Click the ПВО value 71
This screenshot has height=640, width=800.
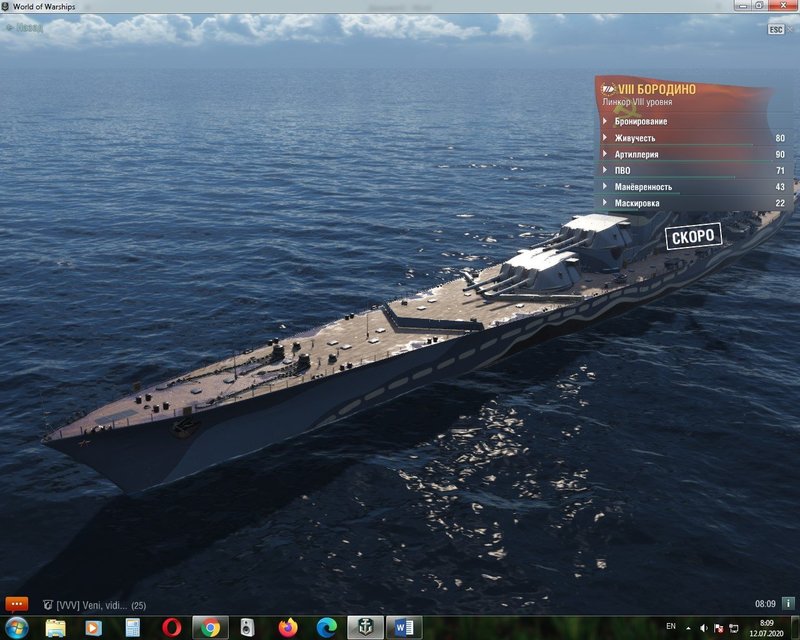tap(780, 170)
